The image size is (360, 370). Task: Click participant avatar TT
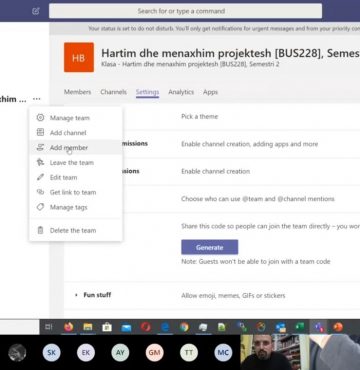[x=189, y=352]
